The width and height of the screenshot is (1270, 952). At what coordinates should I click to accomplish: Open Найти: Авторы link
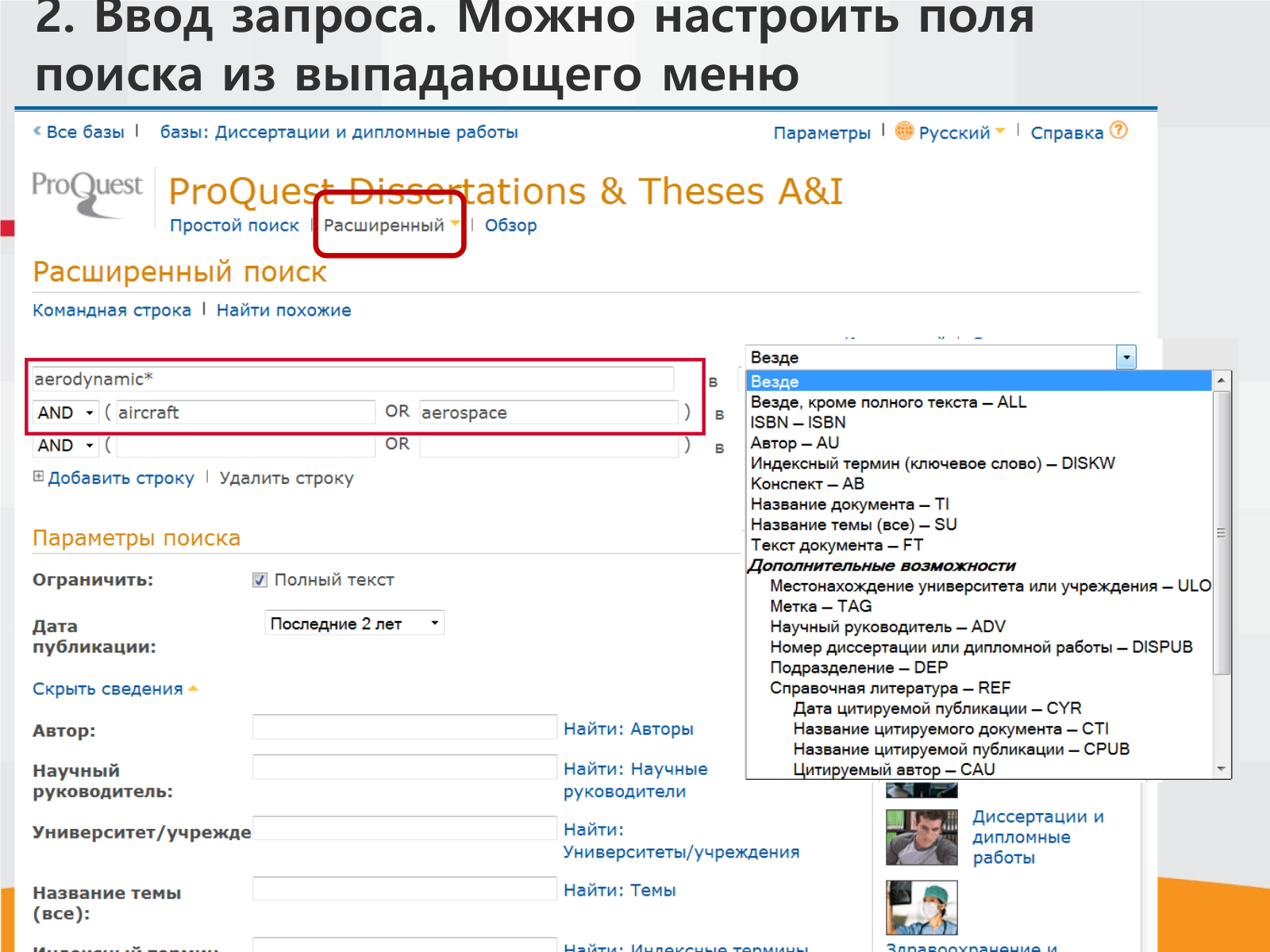click(628, 728)
